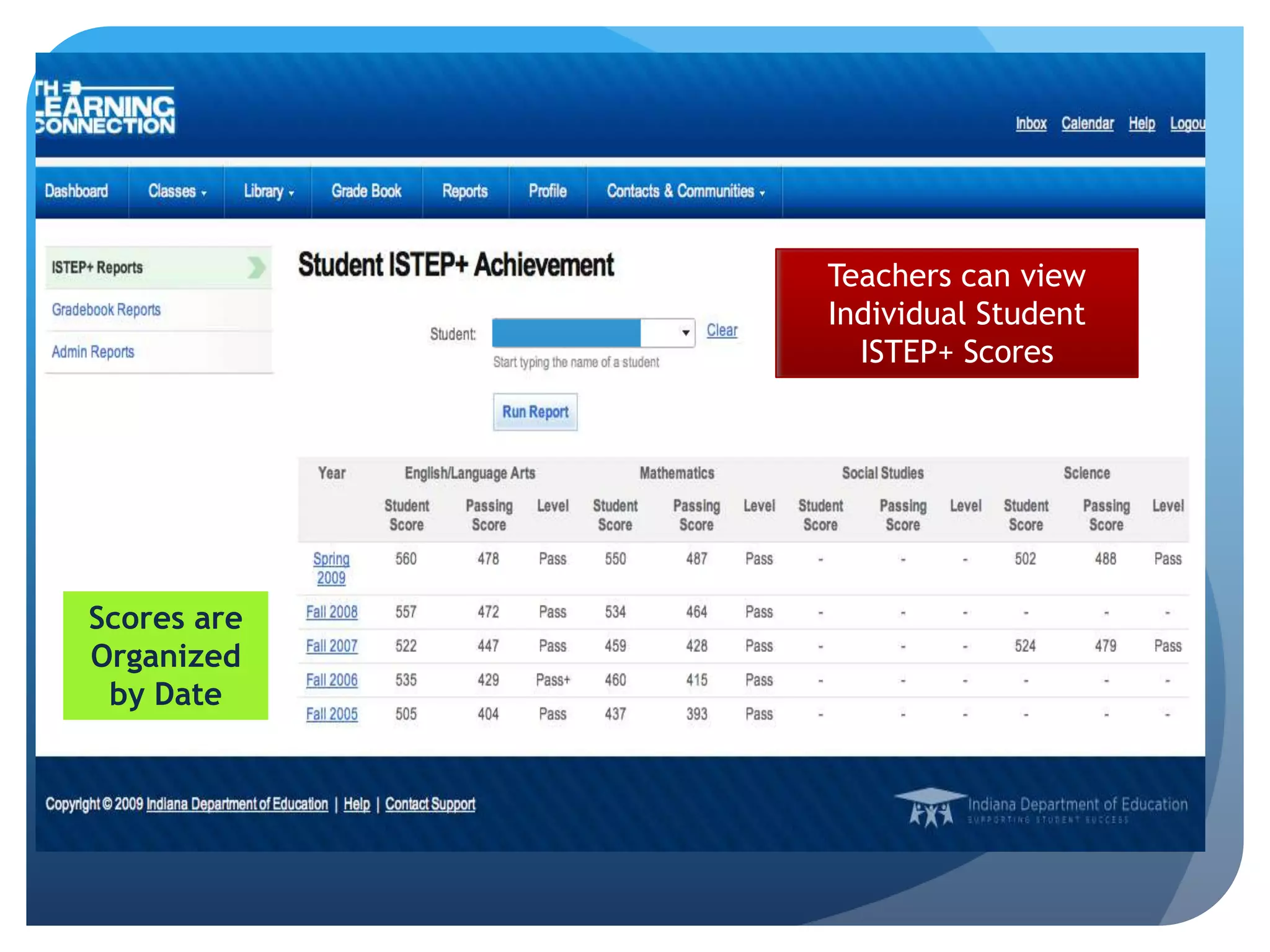Go to the Dashboard tab
The width and height of the screenshot is (1270, 952).
tap(76, 192)
